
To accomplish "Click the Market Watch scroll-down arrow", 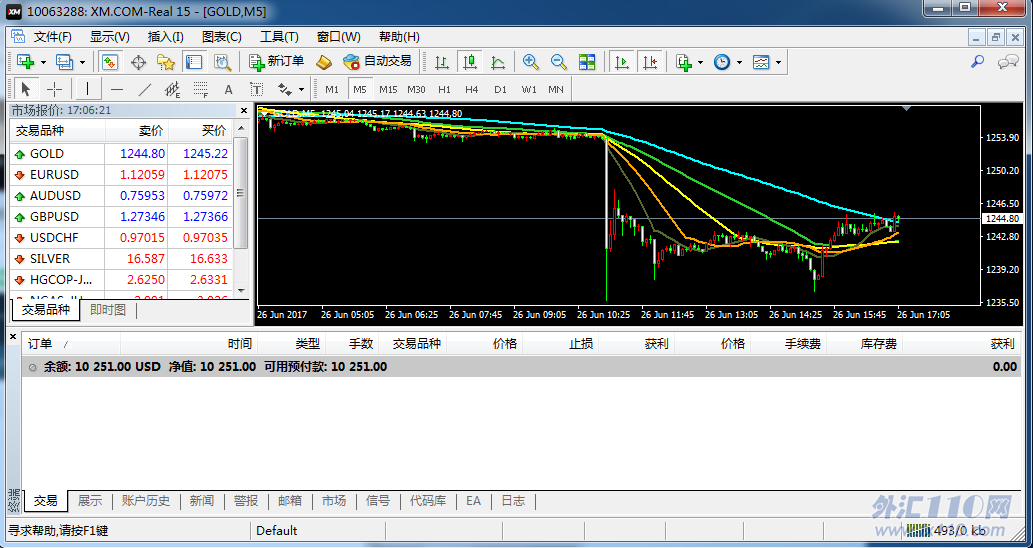I will click(x=241, y=290).
